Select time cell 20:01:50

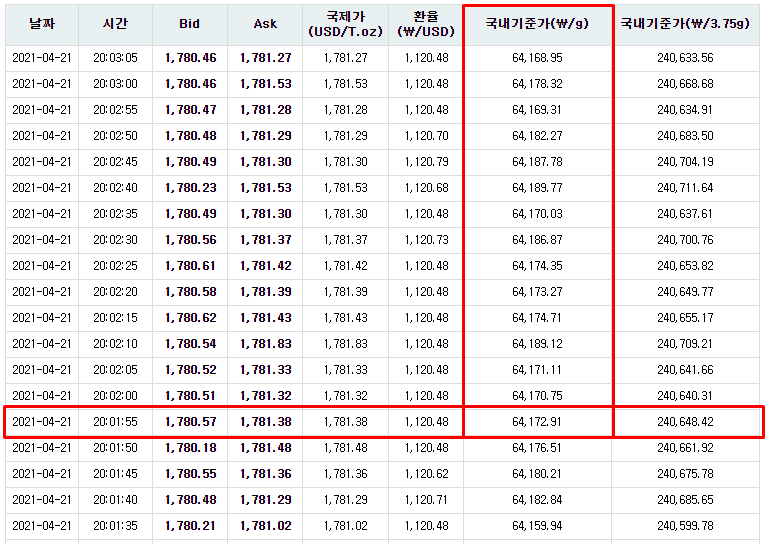coord(115,448)
